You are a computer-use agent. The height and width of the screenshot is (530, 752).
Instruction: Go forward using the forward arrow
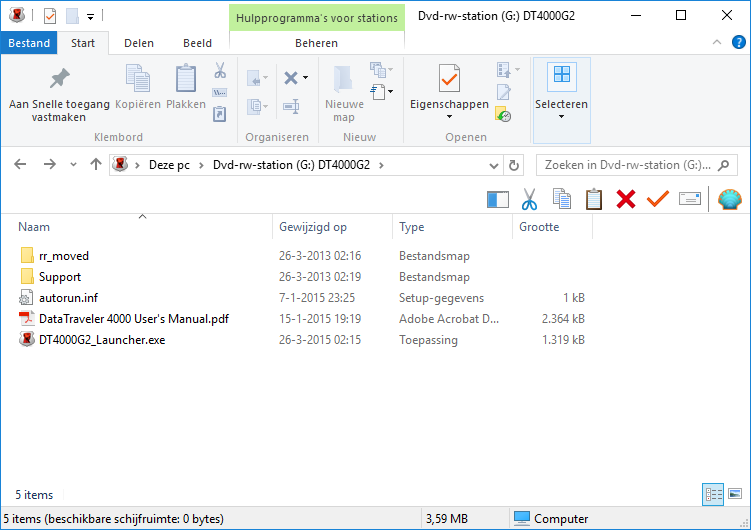[49, 165]
